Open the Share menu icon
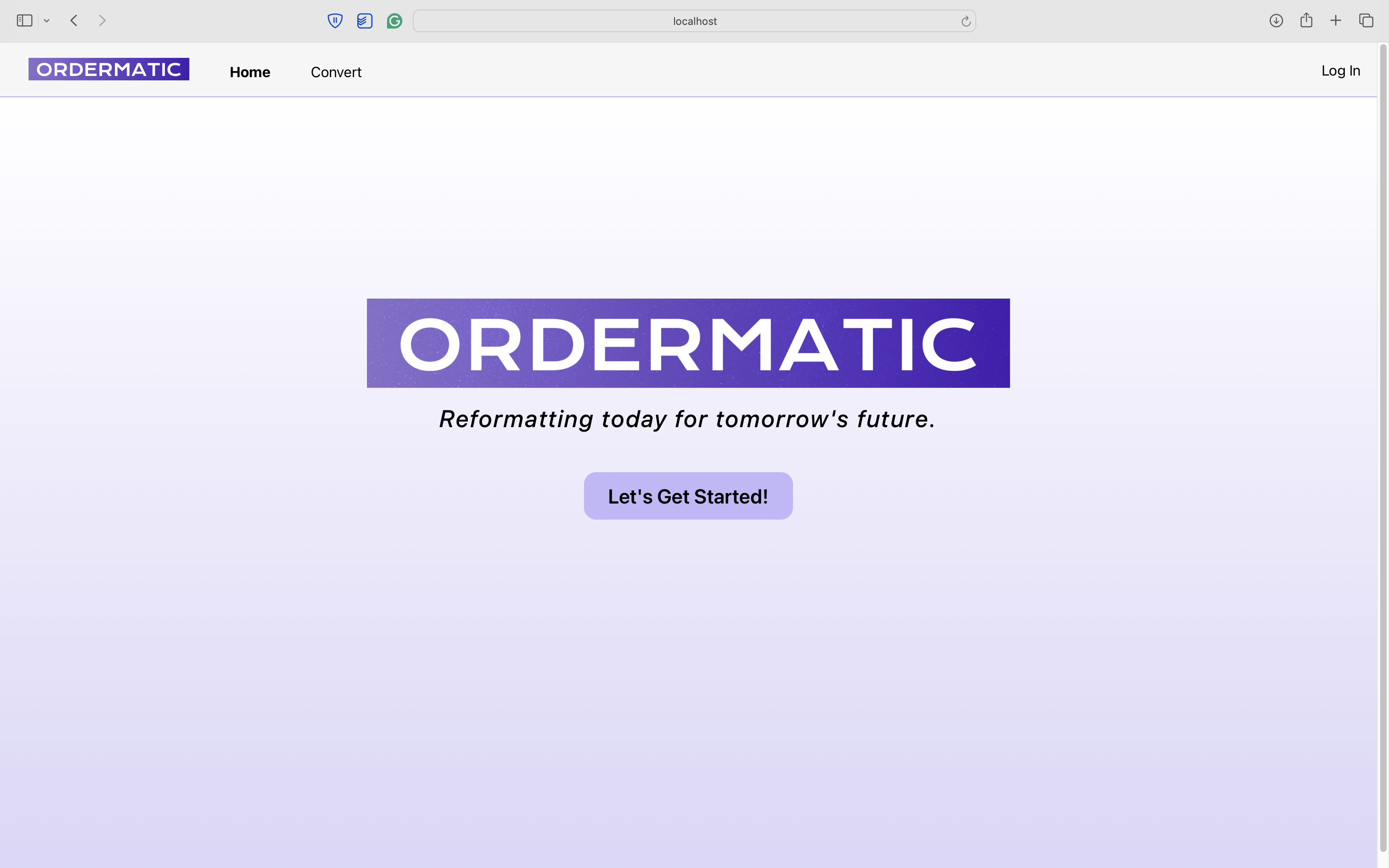Viewport: 1389px width, 868px height. [x=1306, y=20]
